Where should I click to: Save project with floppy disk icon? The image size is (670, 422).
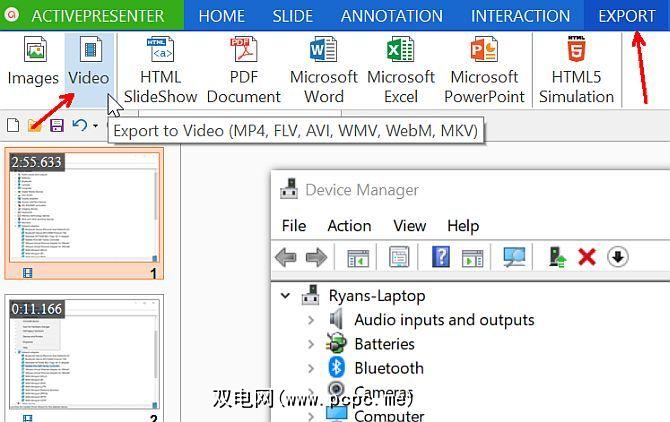click(57, 126)
